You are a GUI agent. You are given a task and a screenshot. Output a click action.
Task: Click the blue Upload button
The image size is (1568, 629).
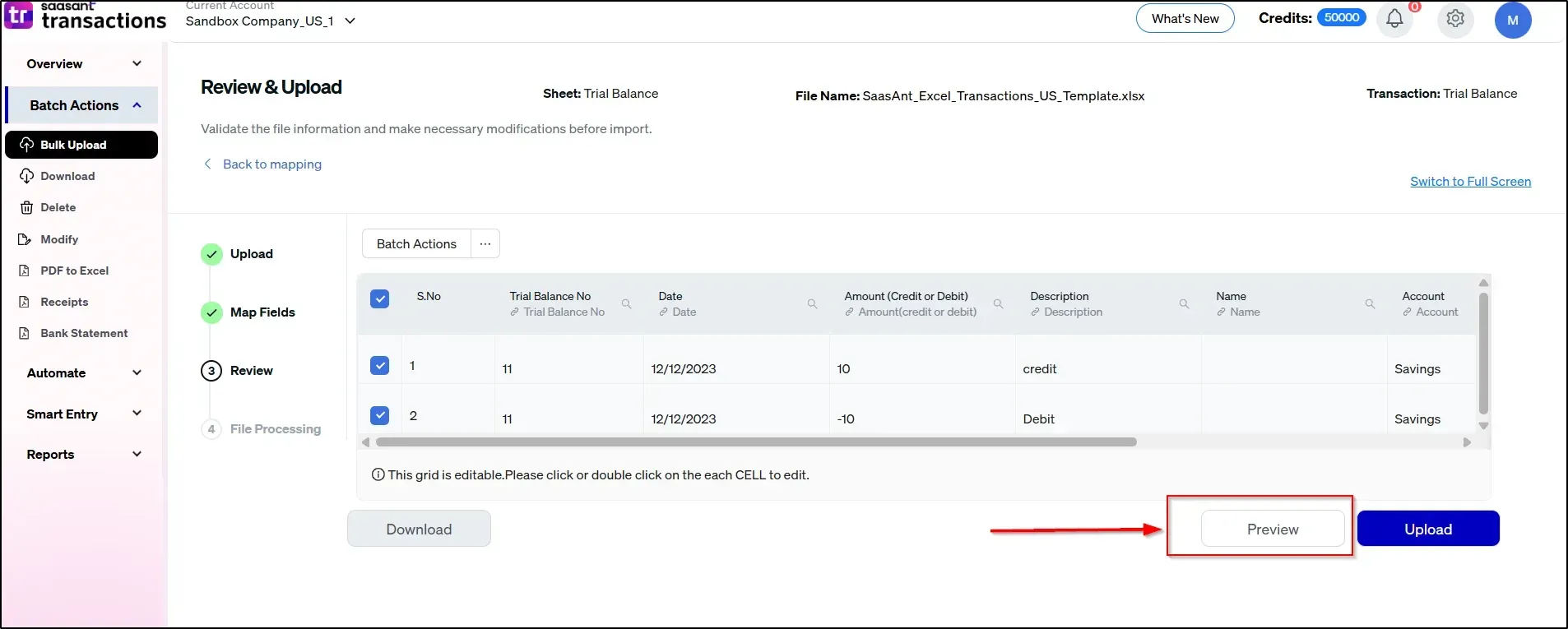[1428, 529]
